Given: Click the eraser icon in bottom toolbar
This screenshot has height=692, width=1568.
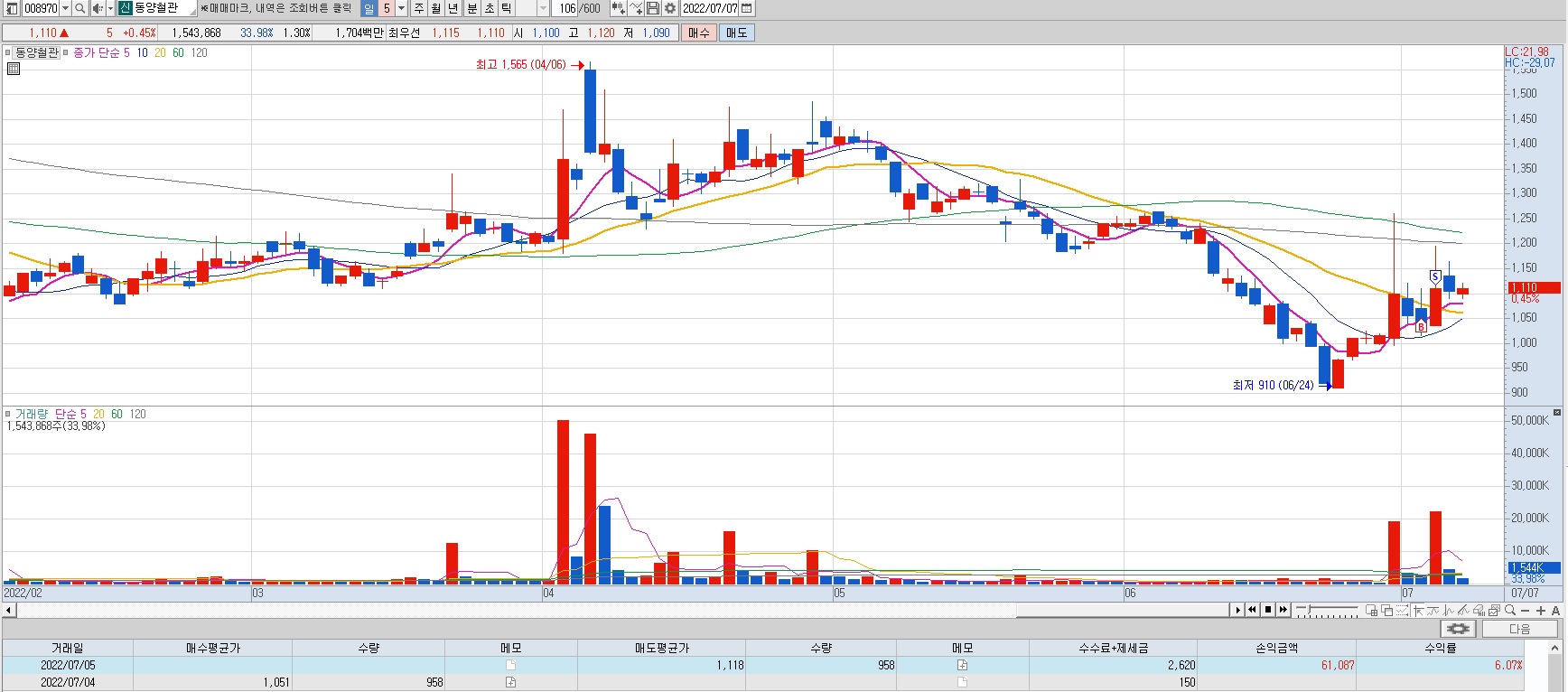Looking at the screenshot, I should 1479,610.
